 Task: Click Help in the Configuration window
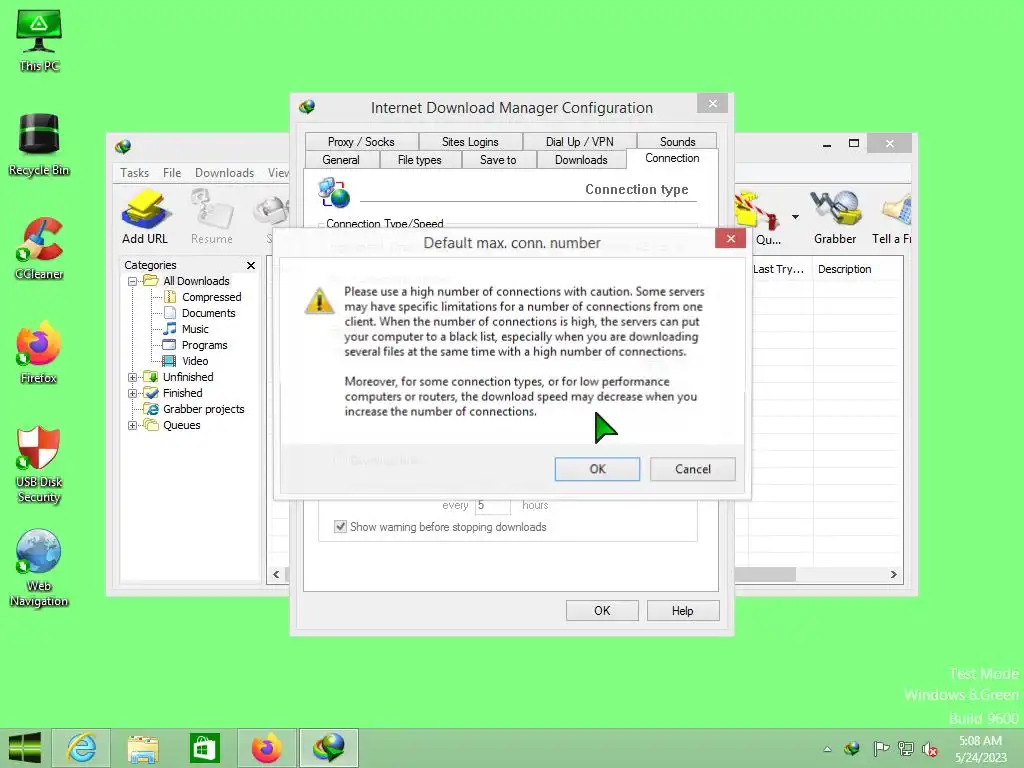click(x=682, y=611)
